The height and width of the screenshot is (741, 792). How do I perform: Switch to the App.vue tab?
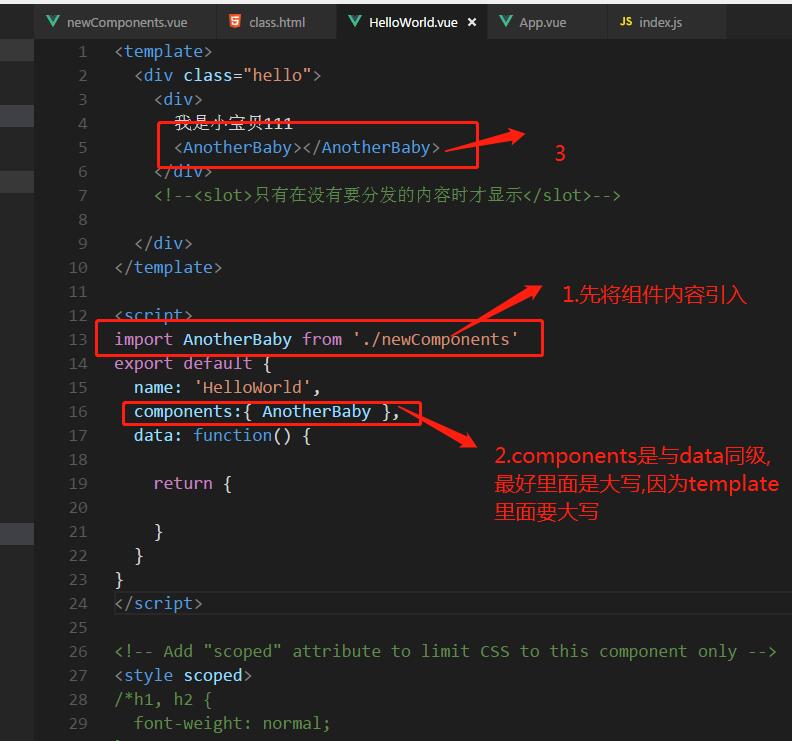[x=544, y=22]
